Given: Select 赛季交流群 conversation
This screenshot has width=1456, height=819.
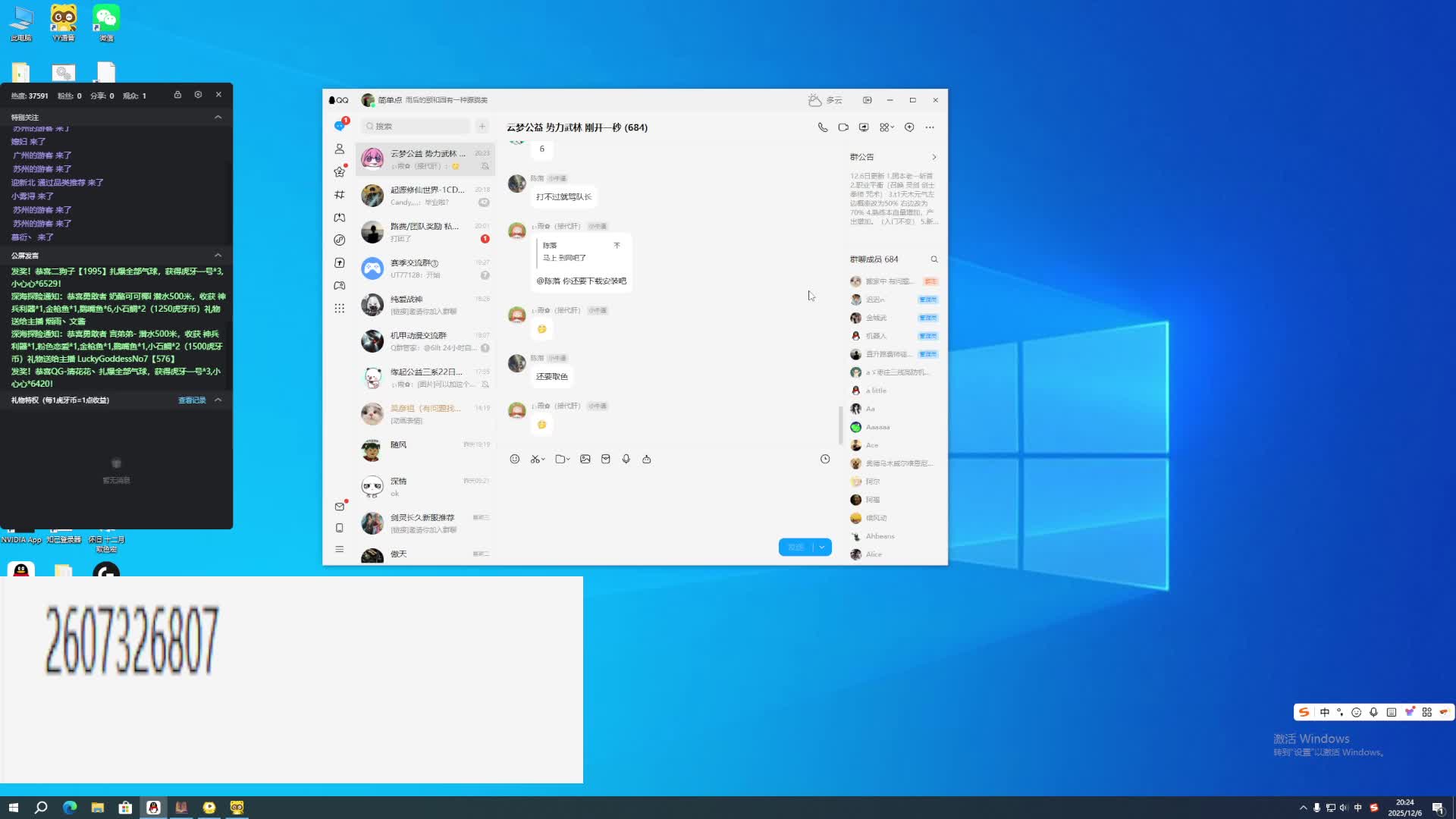Looking at the screenshot, I should (425, 268).
